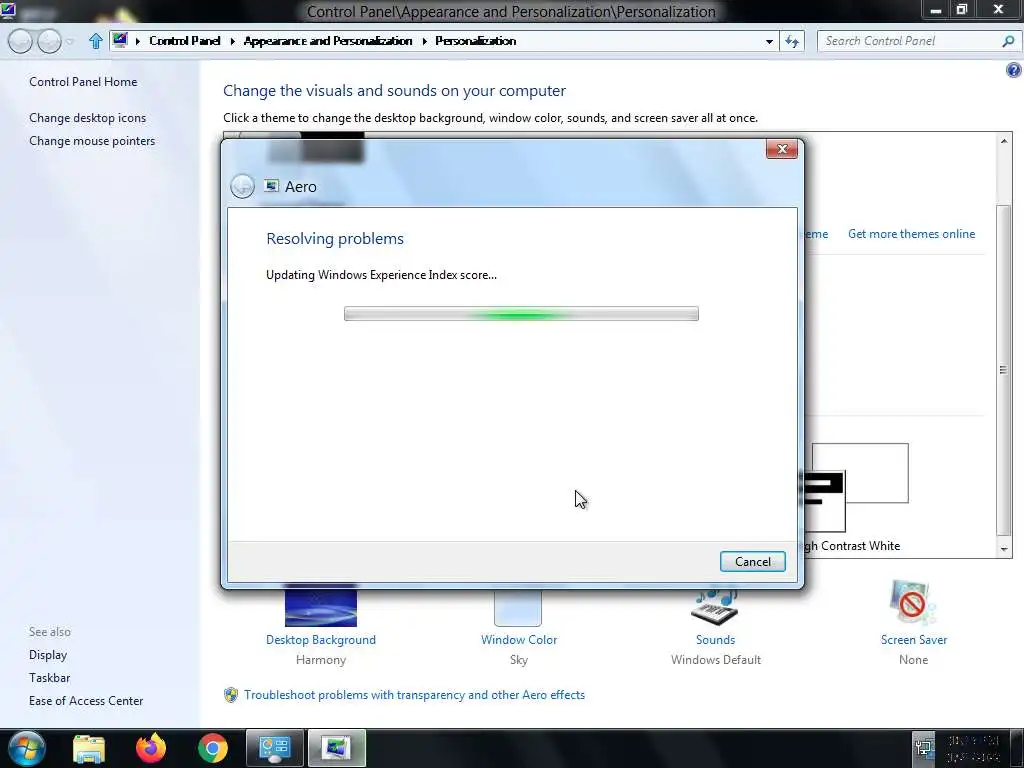Image resolution: width=1024 pixels, height=768 pixels.
Task: Click the search magnifier icon
Action: point(1008,41)
